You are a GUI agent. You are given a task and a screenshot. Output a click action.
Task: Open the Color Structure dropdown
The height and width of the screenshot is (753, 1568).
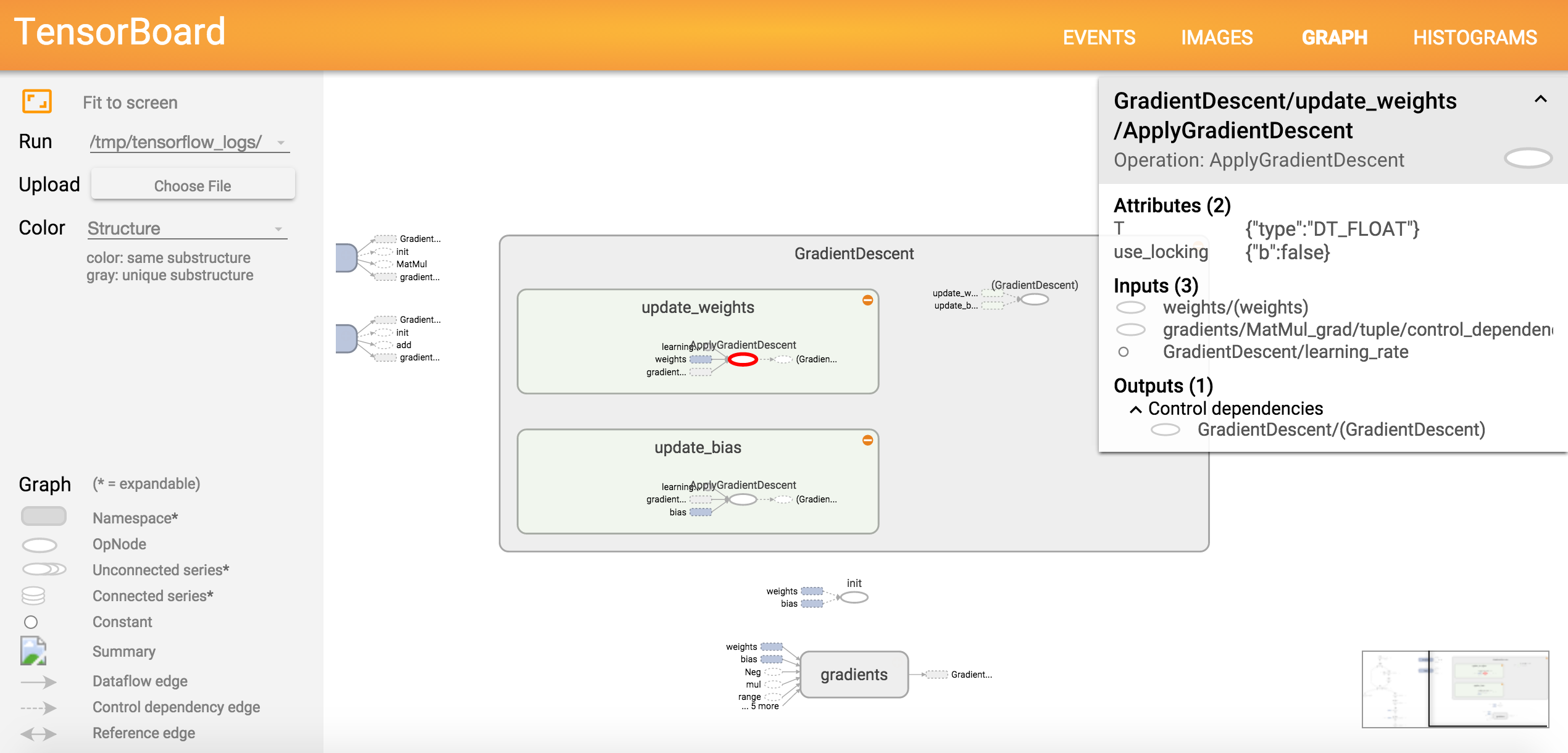tap(186, 229)
